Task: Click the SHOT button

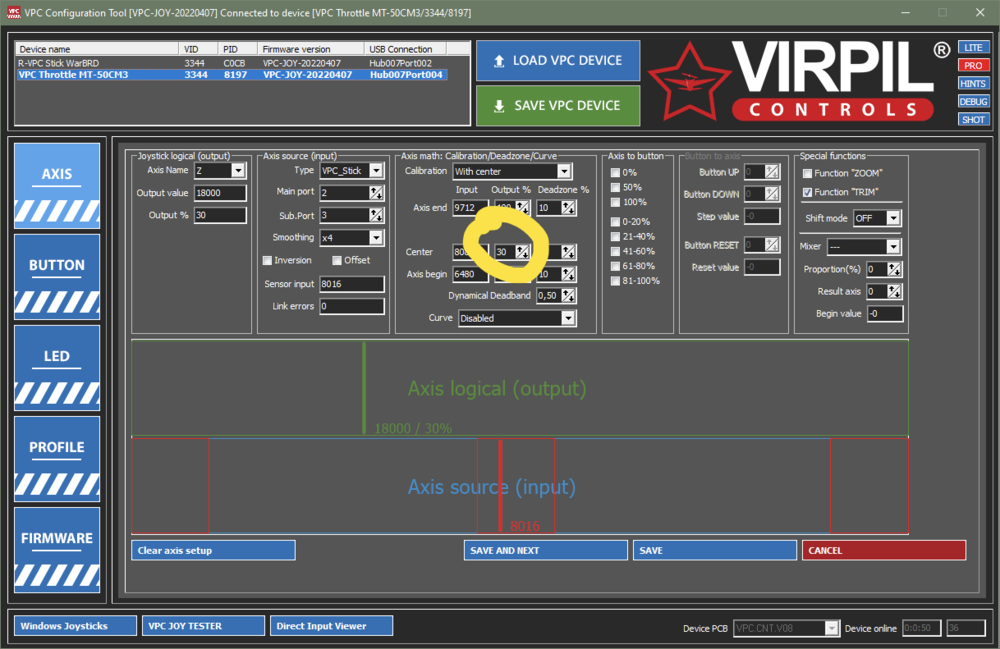Action: click(x=973, y=120)
